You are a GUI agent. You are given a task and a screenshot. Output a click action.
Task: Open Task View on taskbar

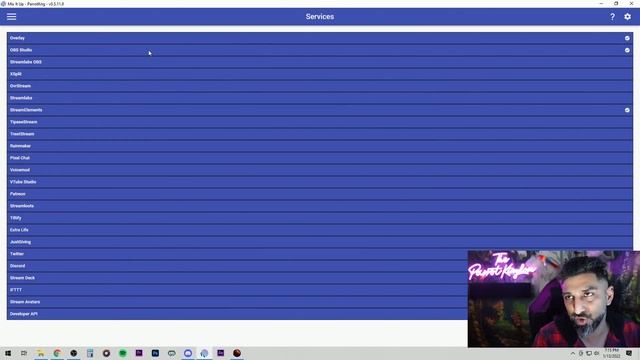[24, 353]
